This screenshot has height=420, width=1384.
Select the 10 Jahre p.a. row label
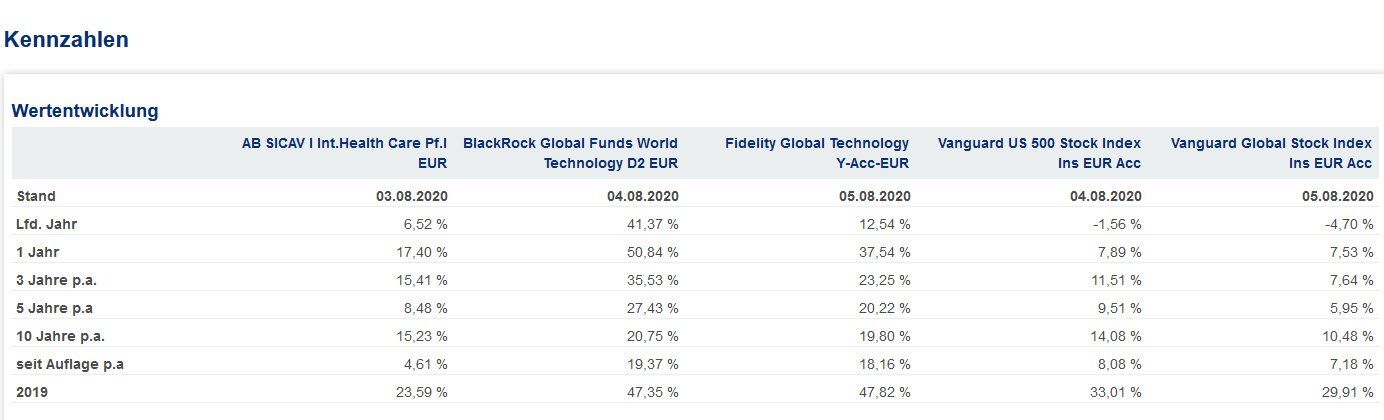pyautogui.click(x=60, y=336)
